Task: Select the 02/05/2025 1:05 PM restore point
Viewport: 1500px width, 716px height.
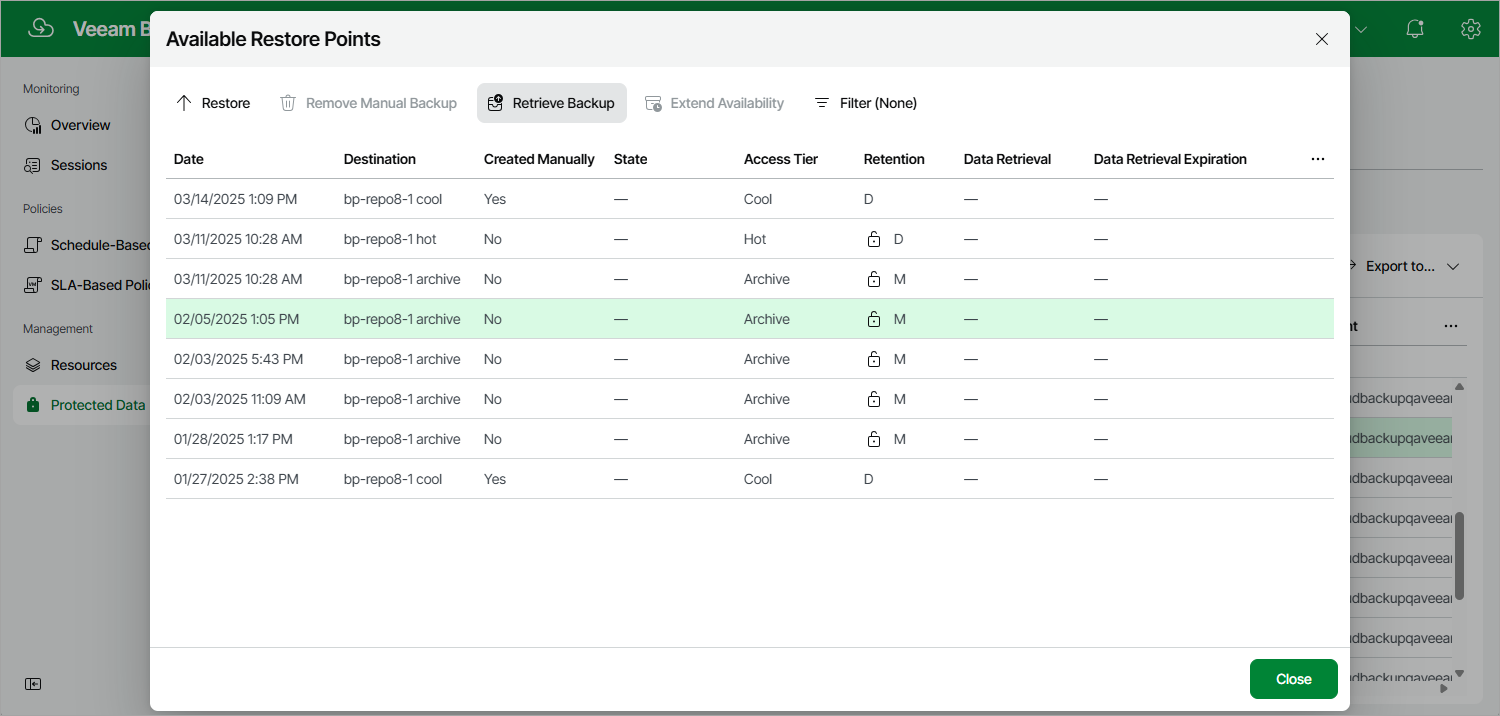Action: coord(750,319)
